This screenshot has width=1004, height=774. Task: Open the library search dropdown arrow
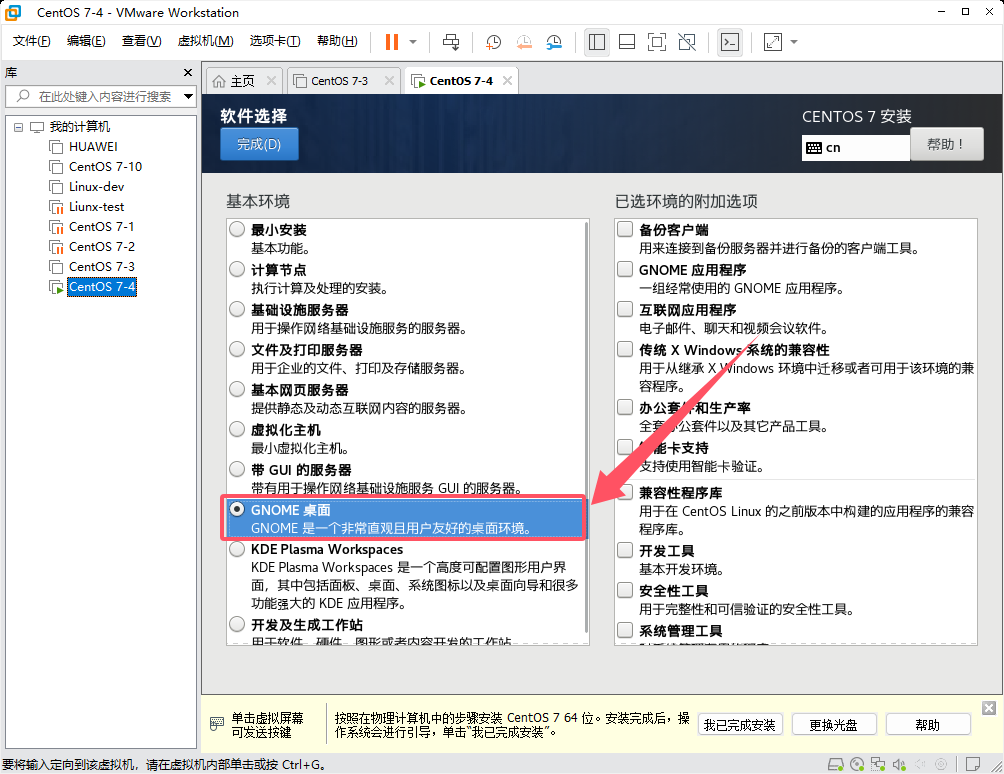[x=188, y=97]
